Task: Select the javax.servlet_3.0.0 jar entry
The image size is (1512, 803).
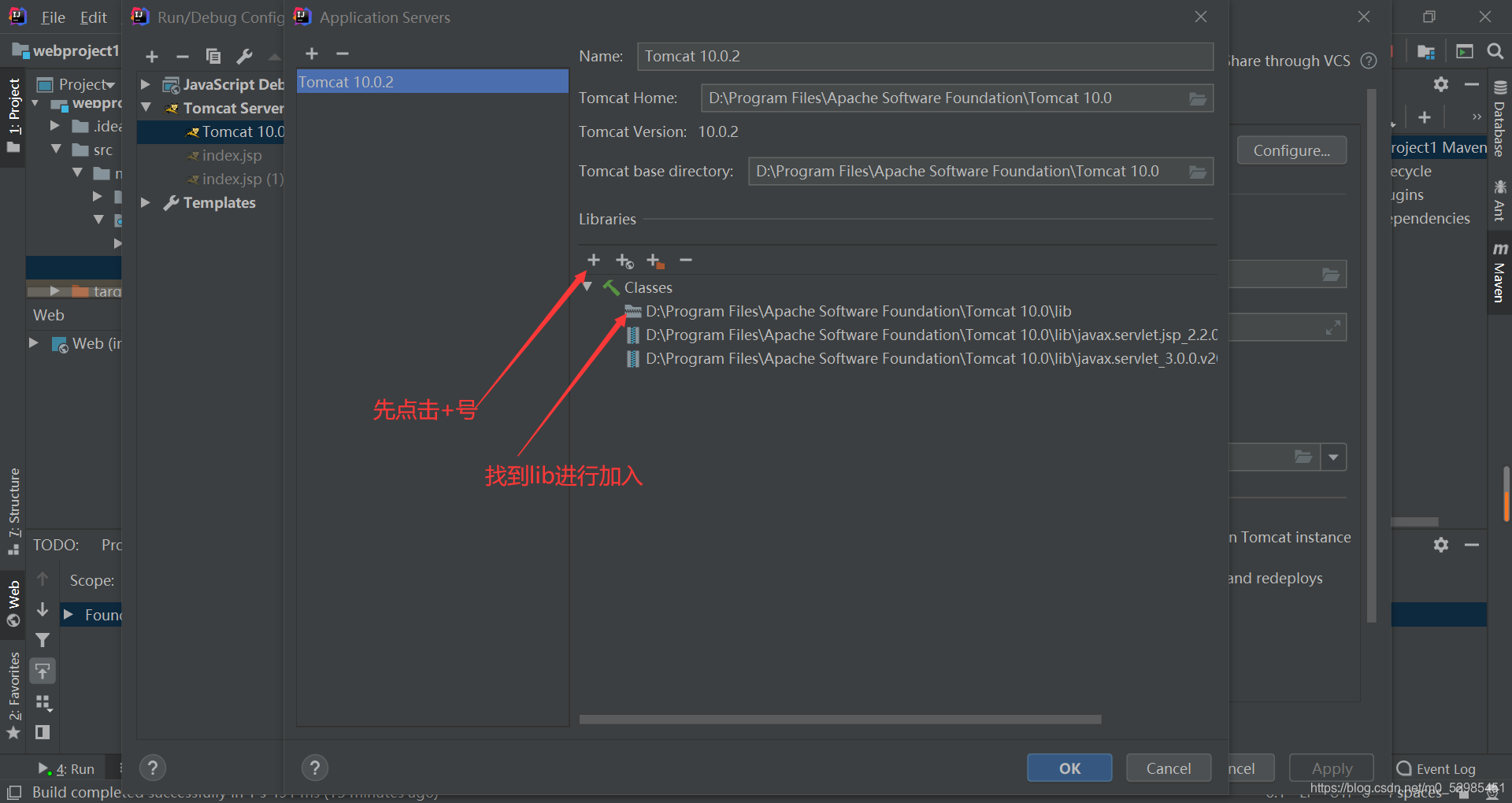Action: [921, 358]
